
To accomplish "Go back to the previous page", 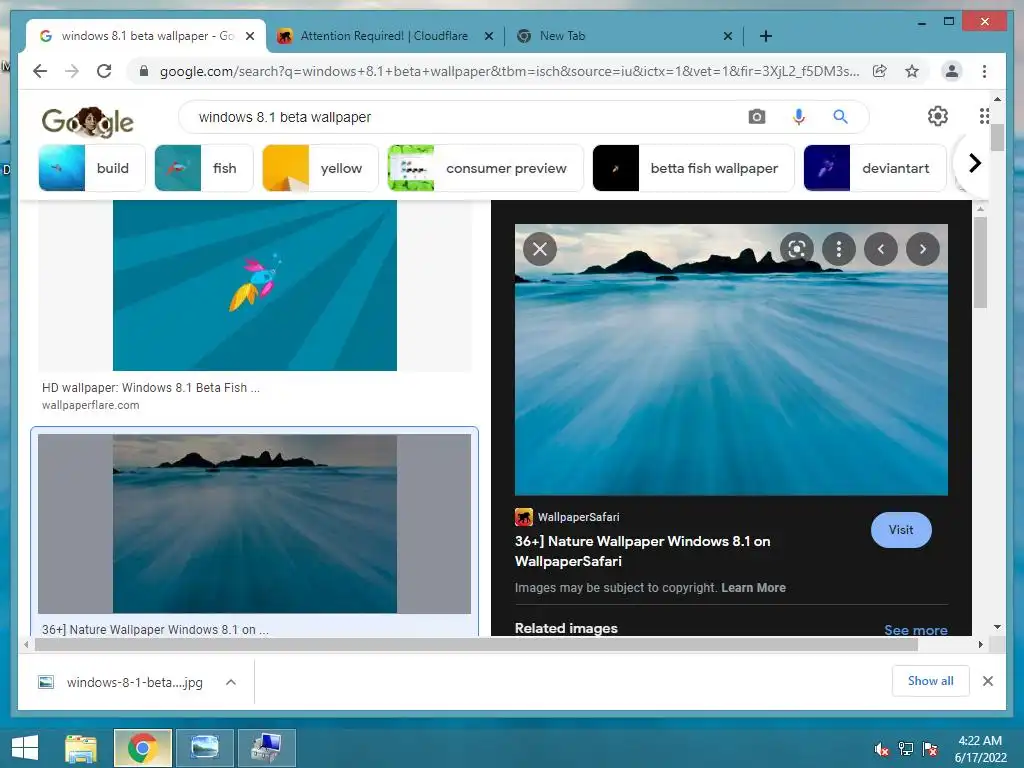I will (40, 71).
